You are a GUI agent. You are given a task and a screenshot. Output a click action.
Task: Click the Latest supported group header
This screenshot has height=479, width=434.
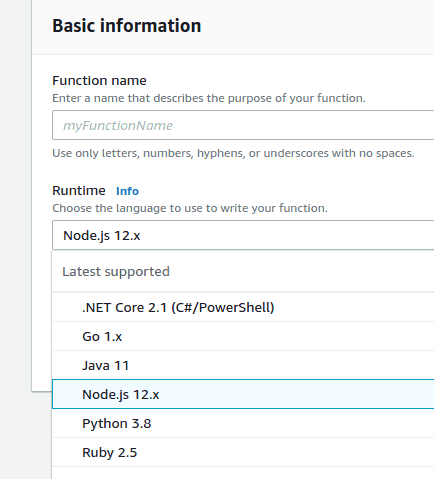pos(116,271)
